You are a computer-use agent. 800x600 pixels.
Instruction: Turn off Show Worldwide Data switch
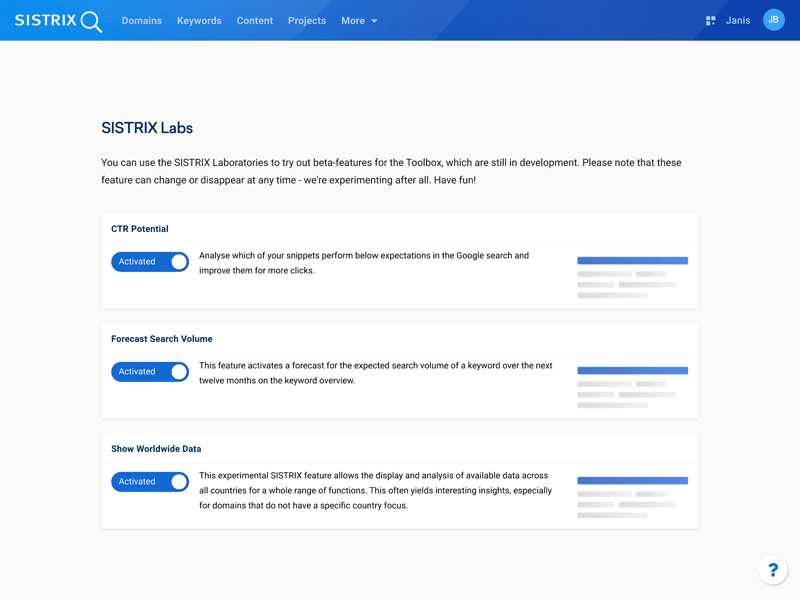point(150,482)
